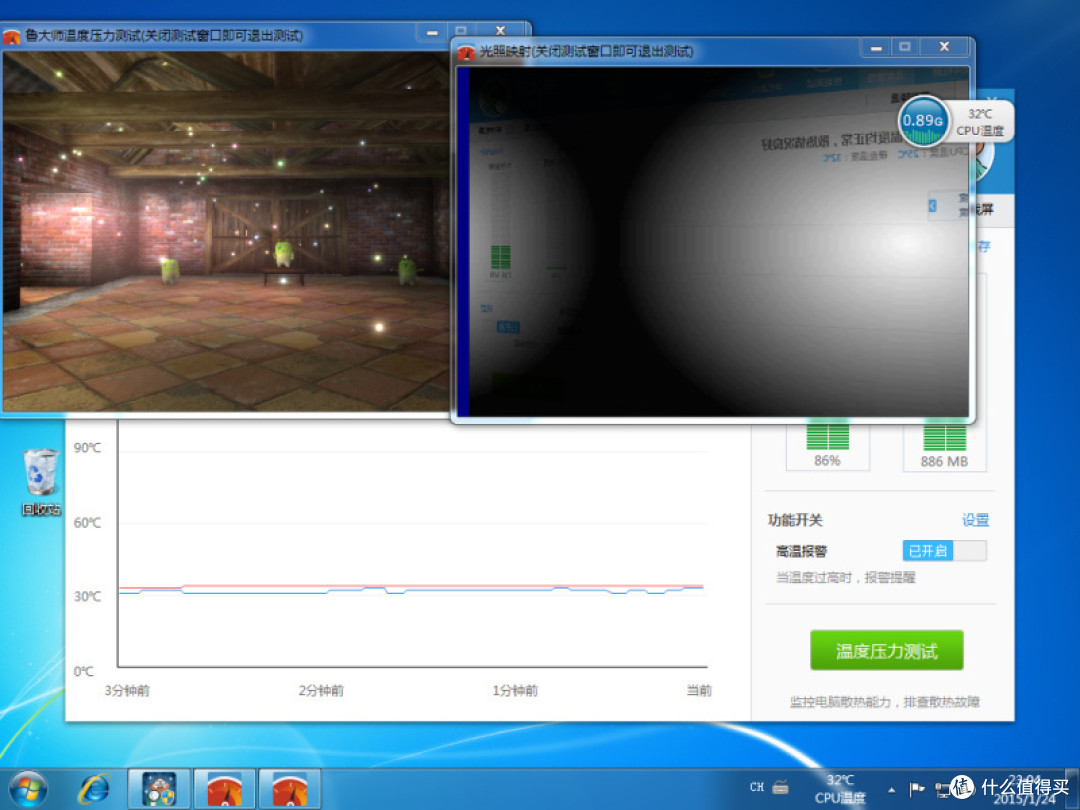Click the CH language indicator in the taskbar
This screenshot has width=1080, height=810.
pos(756,787)
